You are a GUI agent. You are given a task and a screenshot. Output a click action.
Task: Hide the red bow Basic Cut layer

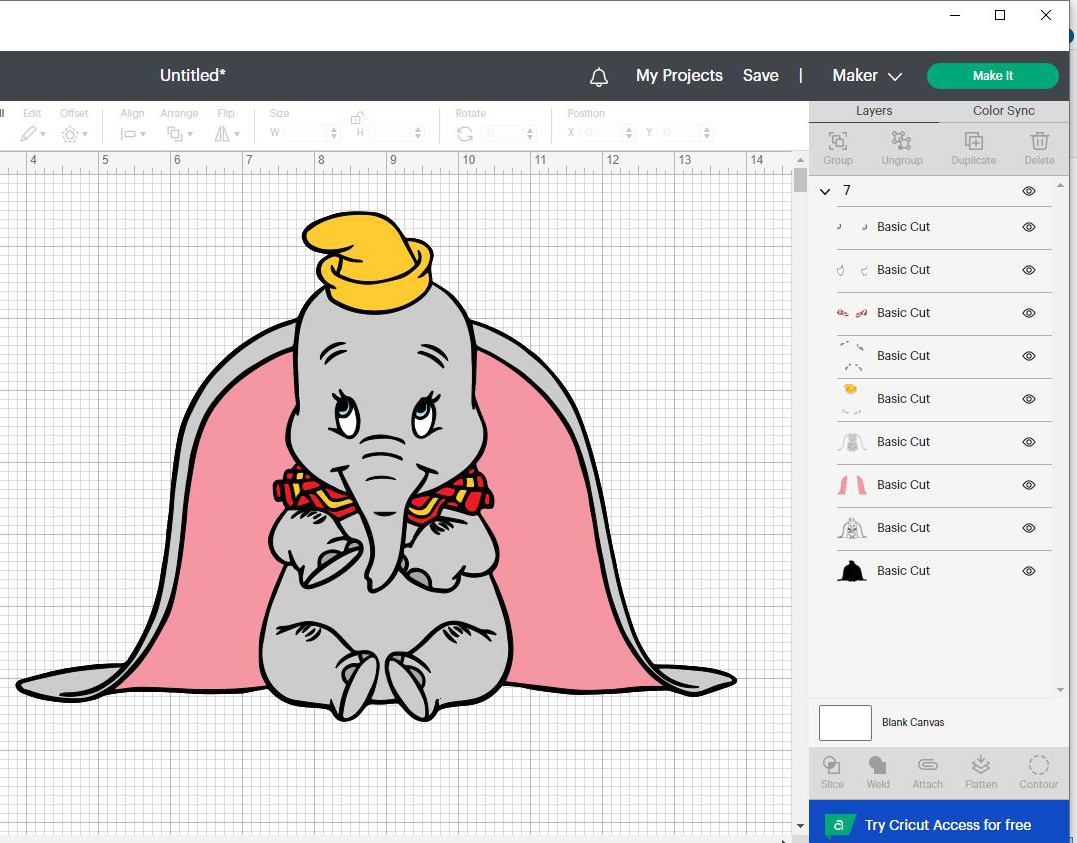point(1028,313)
